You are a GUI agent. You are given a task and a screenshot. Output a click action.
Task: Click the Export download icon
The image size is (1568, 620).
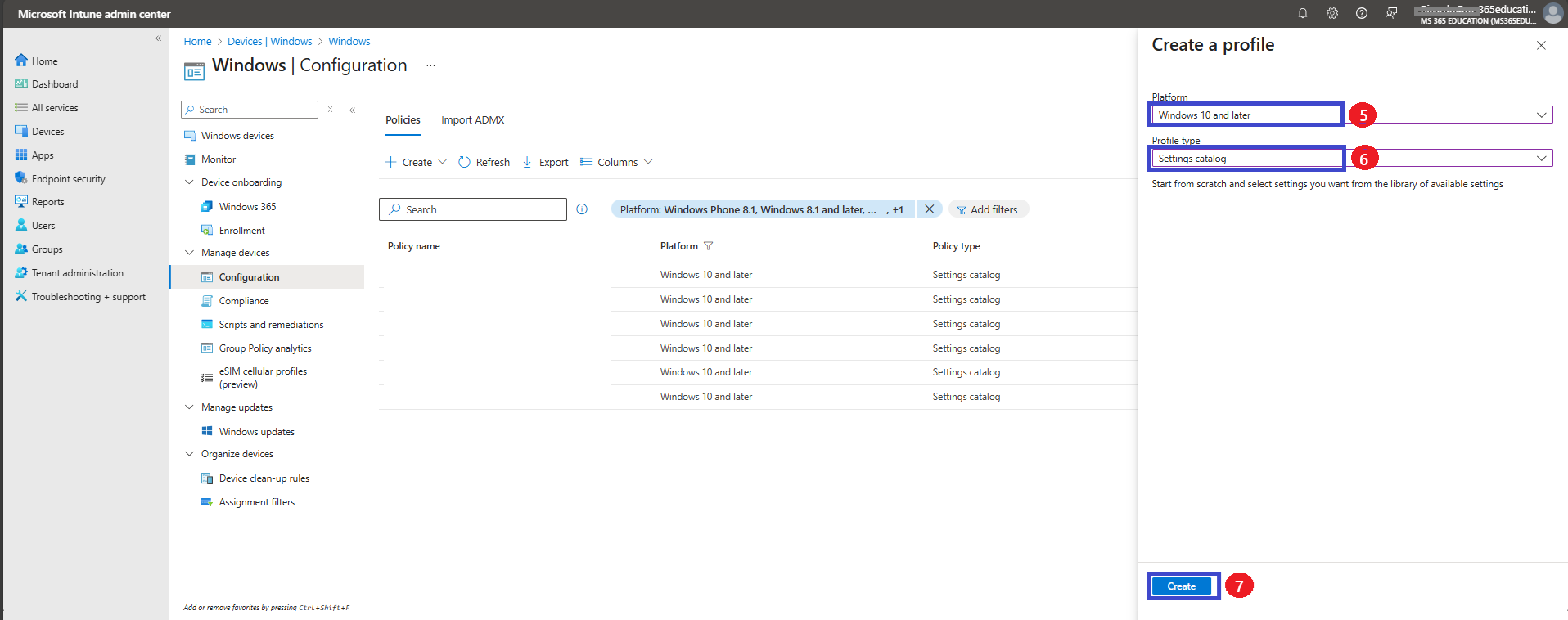(527, 162)
